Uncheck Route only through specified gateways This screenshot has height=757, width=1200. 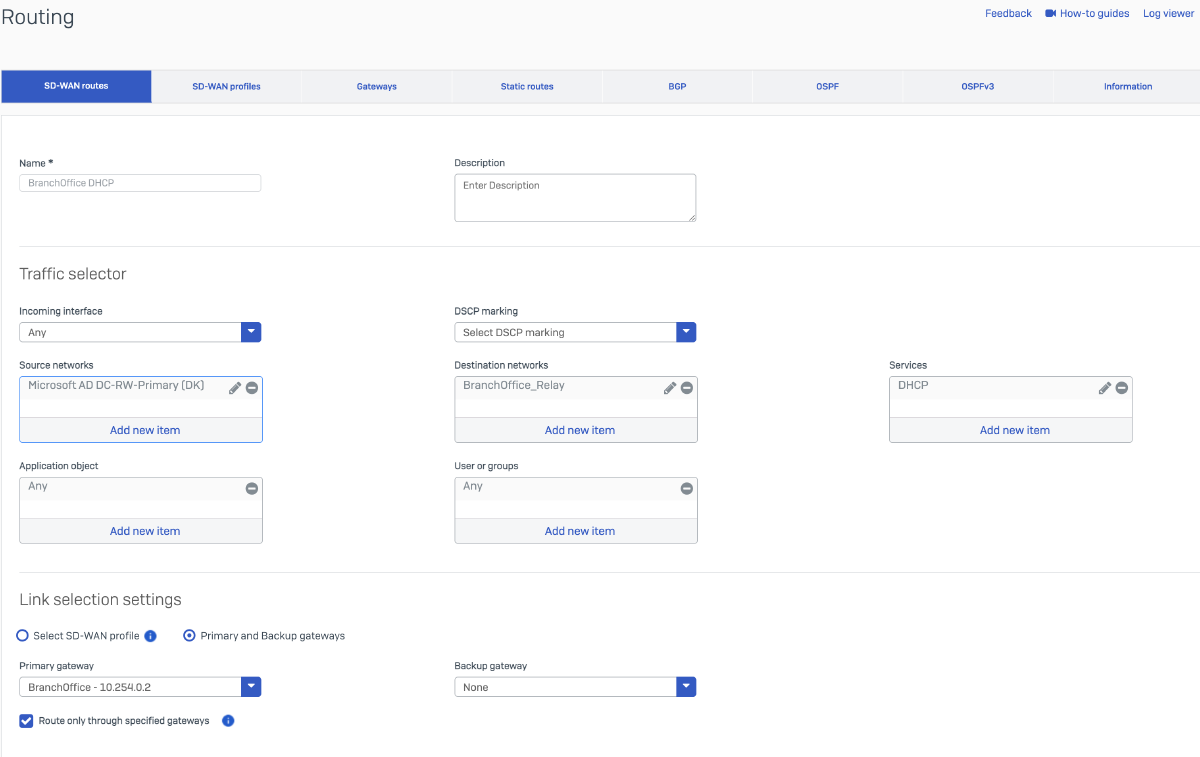click(25, 720)
